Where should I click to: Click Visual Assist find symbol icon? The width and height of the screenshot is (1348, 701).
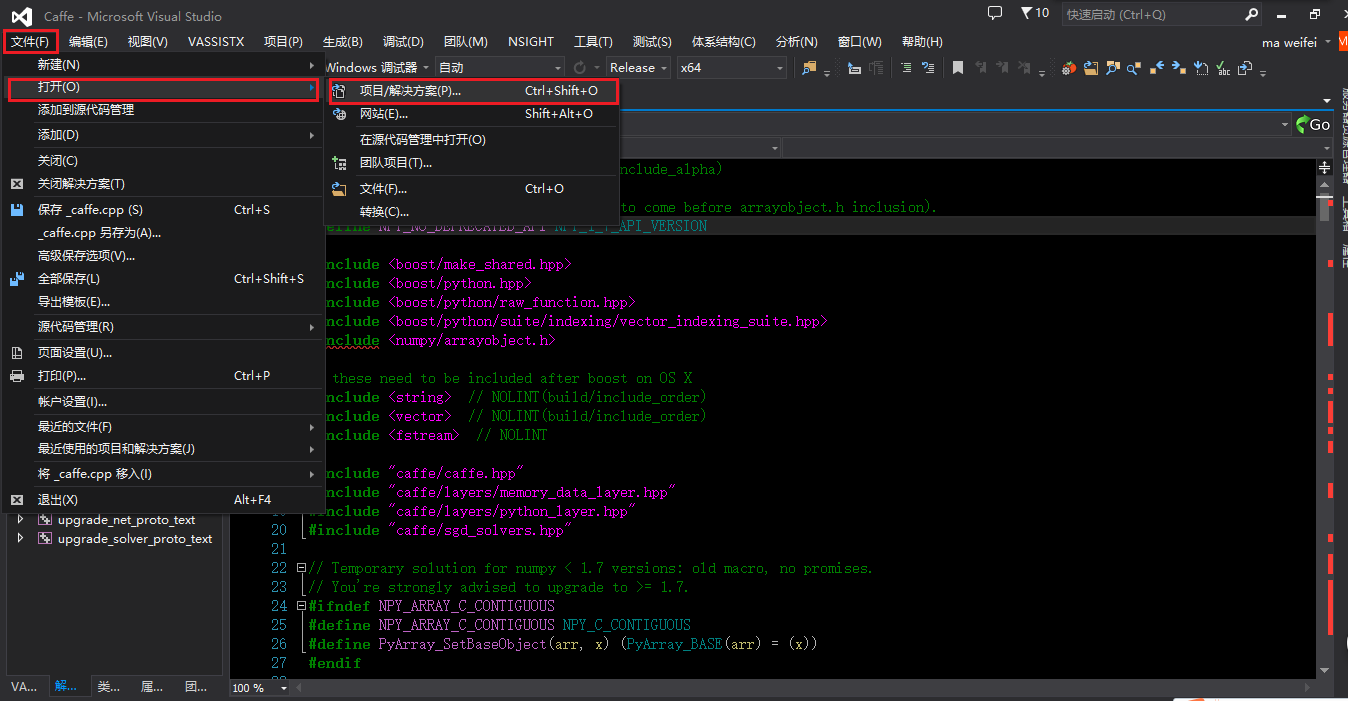pyautogui.click(x=1113, y=68)
